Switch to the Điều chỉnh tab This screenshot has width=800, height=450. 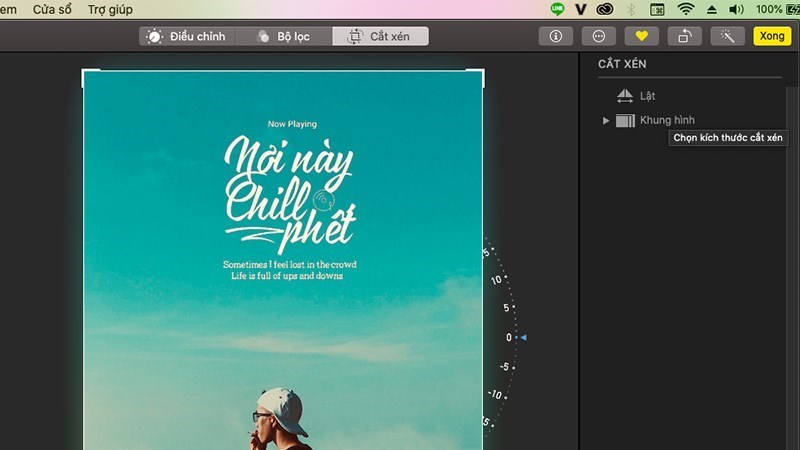187,36
